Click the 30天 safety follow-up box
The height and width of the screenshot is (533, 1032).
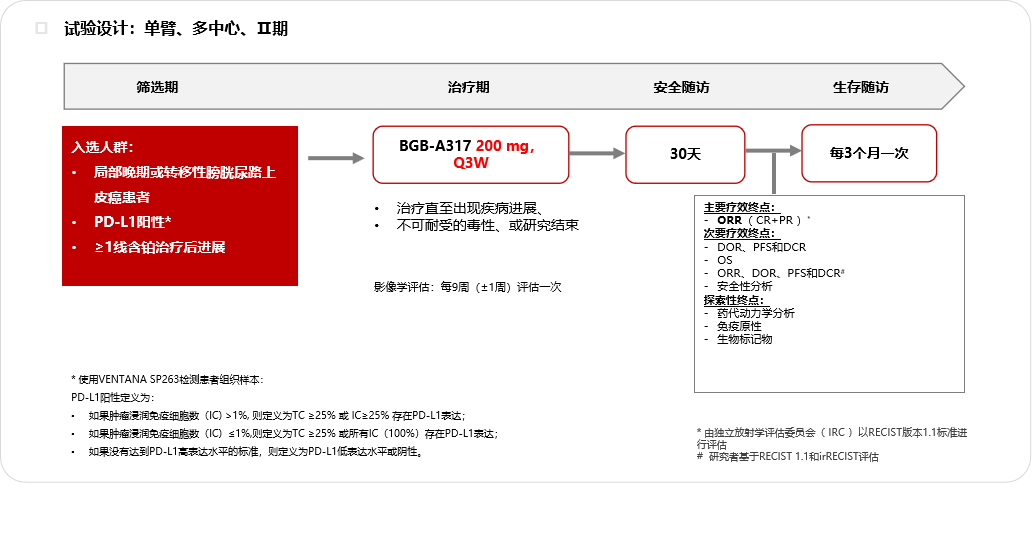pos(685,155)
